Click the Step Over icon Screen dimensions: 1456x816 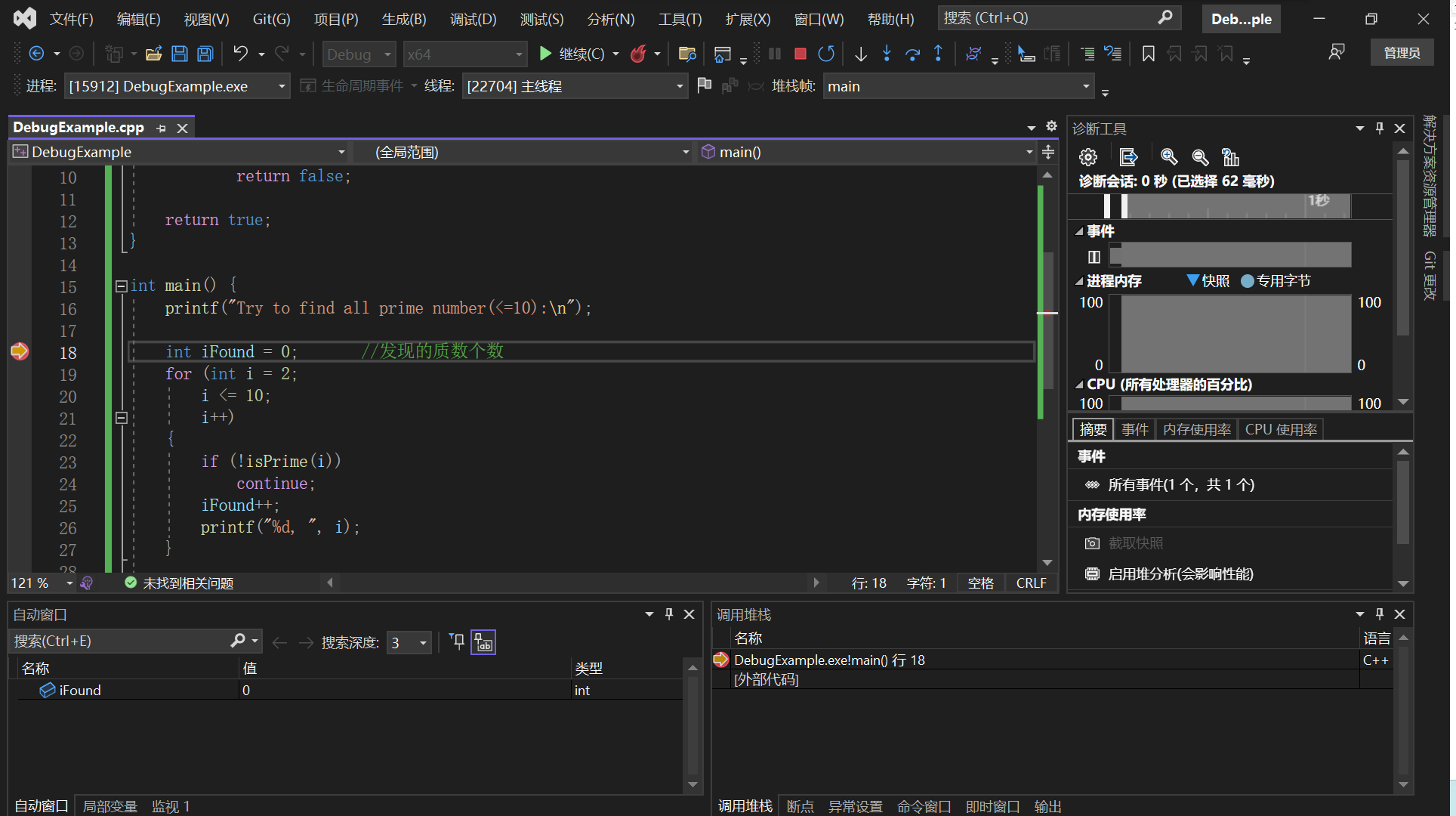click(912, 54)
